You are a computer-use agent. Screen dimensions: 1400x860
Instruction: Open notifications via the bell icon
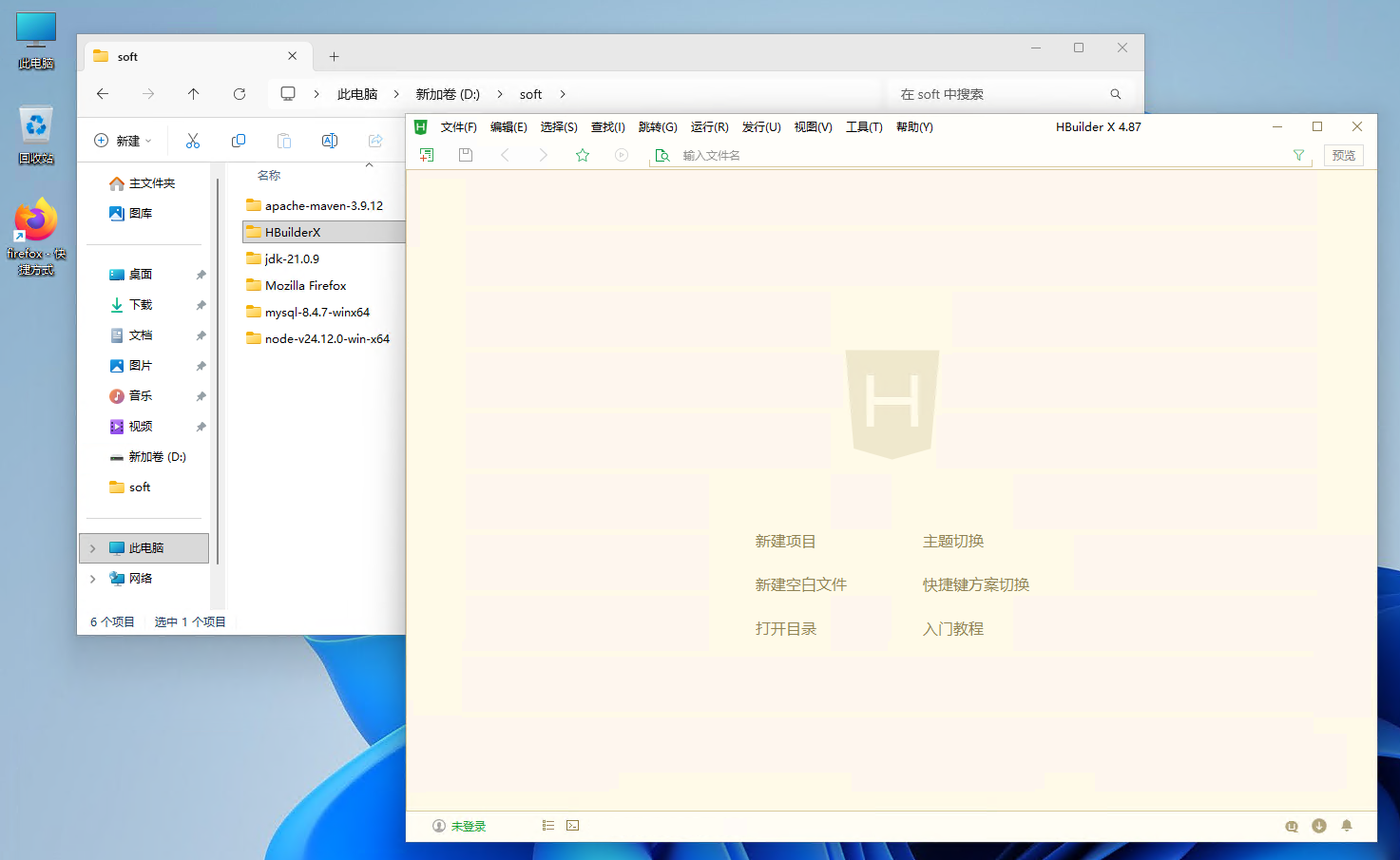(x=1347, y=826)
